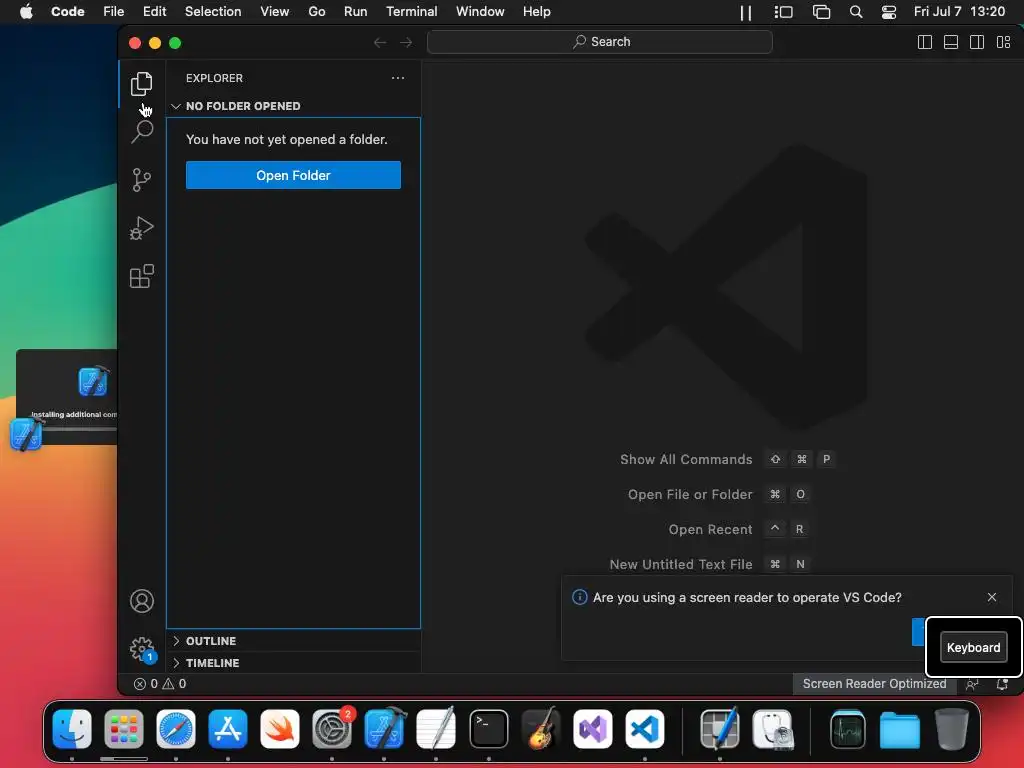This screenshot has width=1024, height=768.
Task: Click the Xcode installing components window
Action: coord(67,397)
